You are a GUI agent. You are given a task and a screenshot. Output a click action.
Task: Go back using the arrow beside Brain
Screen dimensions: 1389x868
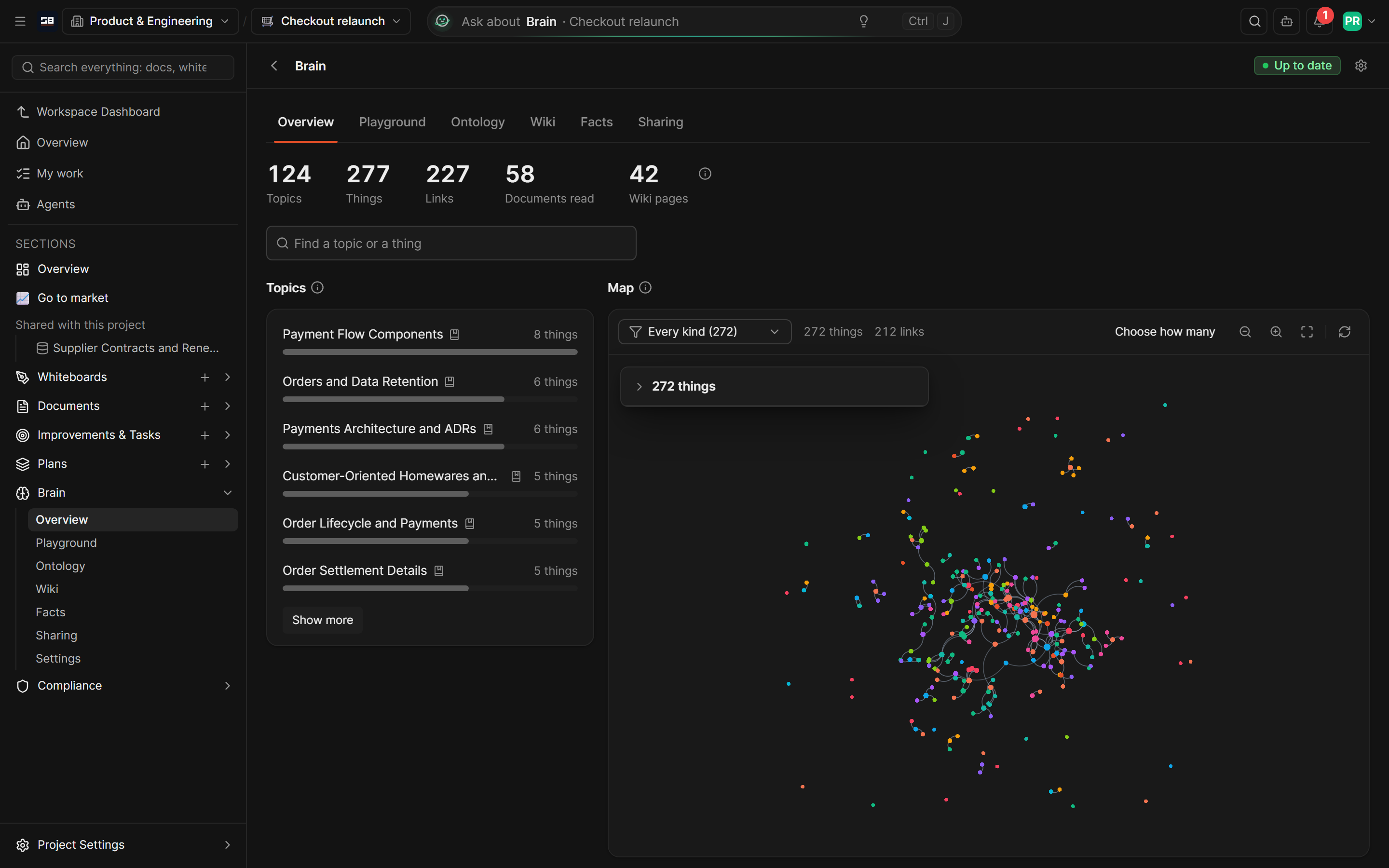pyautogui.click(x=274, y=66)
